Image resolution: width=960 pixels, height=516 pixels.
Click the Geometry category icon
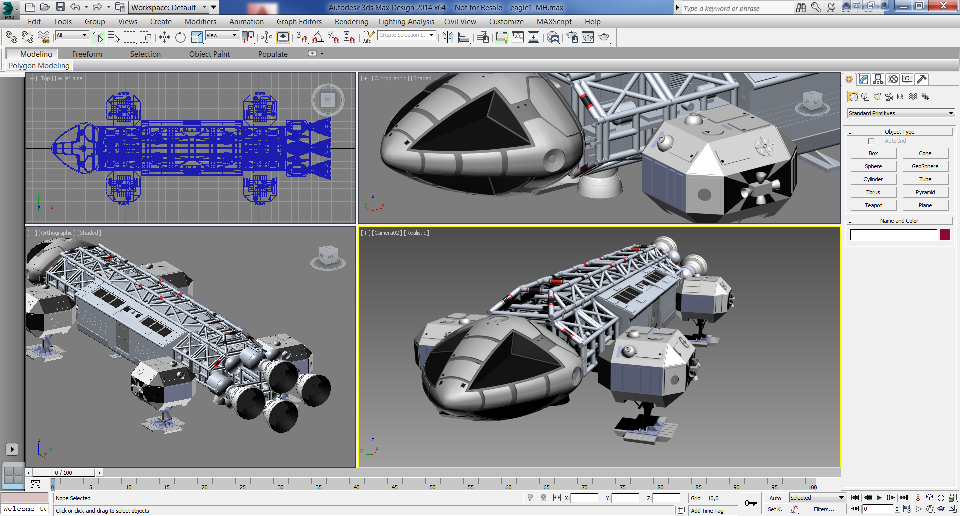(852, 97)
